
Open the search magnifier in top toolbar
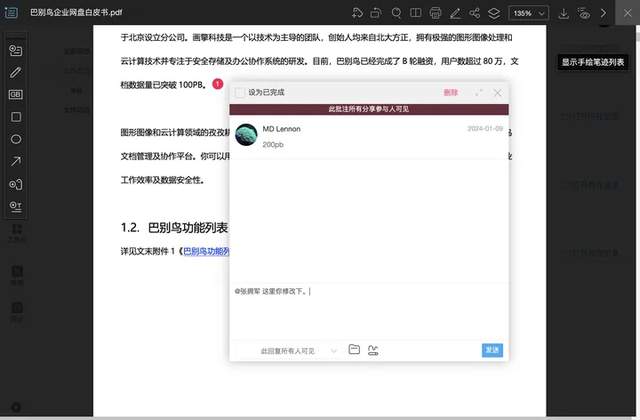[396, 13]
